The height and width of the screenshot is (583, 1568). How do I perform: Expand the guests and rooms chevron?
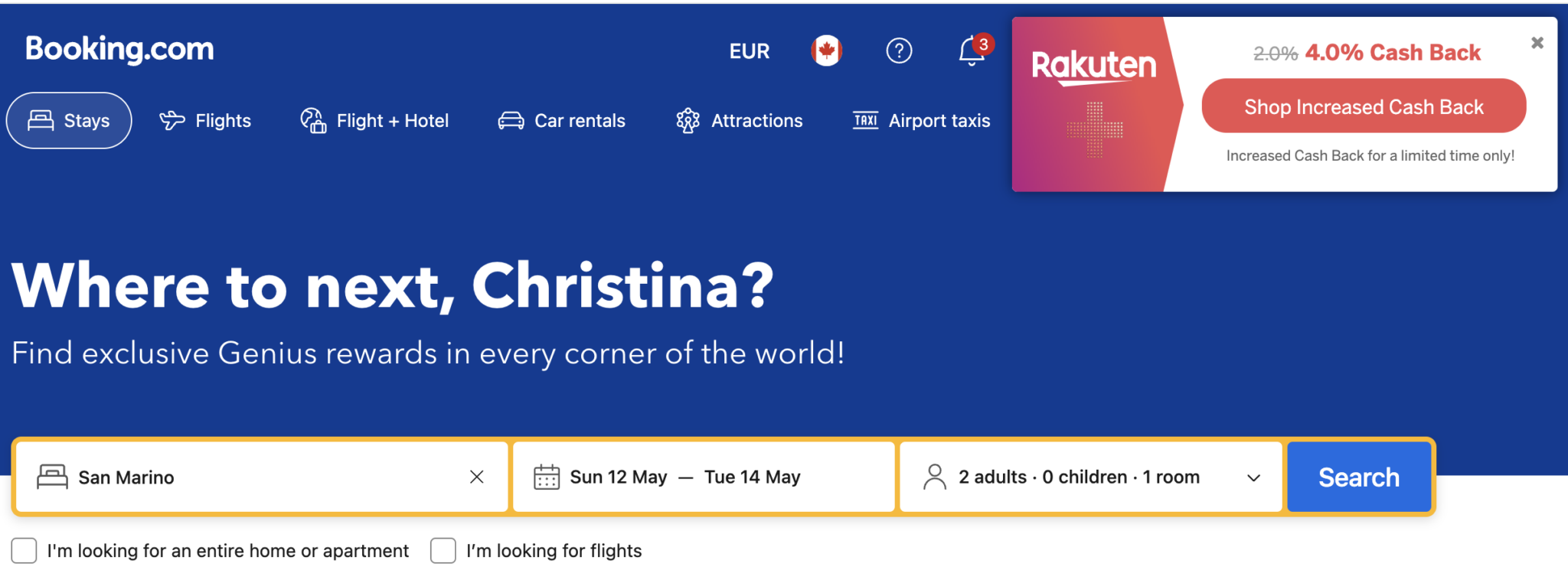1253,478
